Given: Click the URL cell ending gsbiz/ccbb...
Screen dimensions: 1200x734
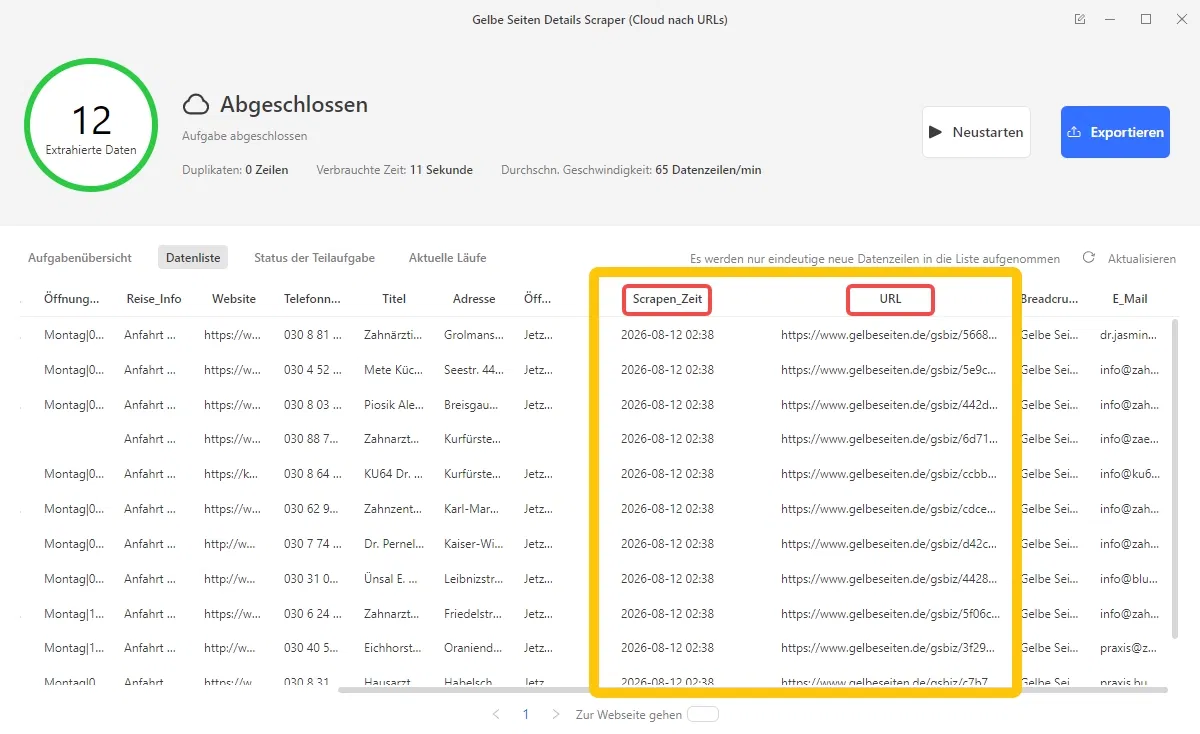Looking at the screenshot, I should [x=889, y=474].
